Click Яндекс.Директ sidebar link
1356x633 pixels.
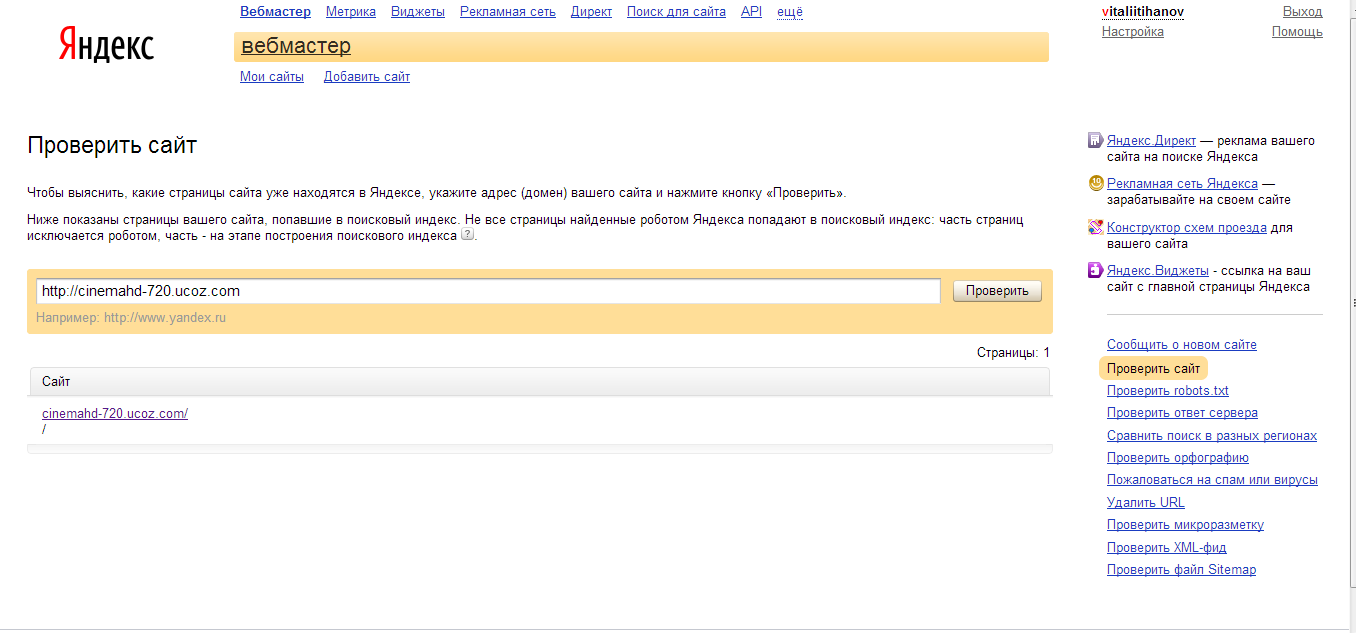pos(1151,141)
